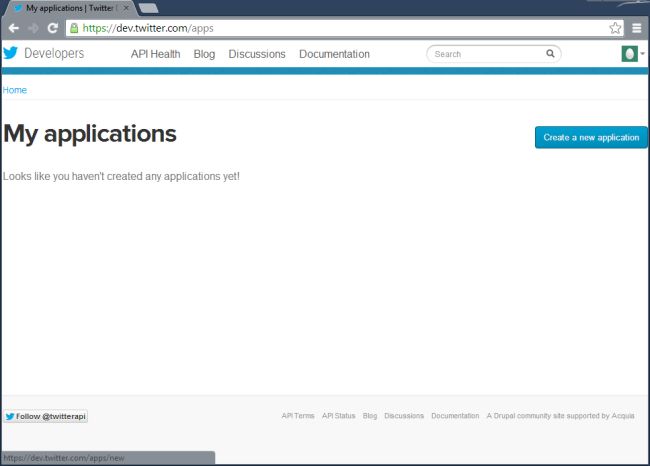Viewport: 650px width, 466px height.
Task: Open the Discussions footer link
Action: (x=404, y=416)
